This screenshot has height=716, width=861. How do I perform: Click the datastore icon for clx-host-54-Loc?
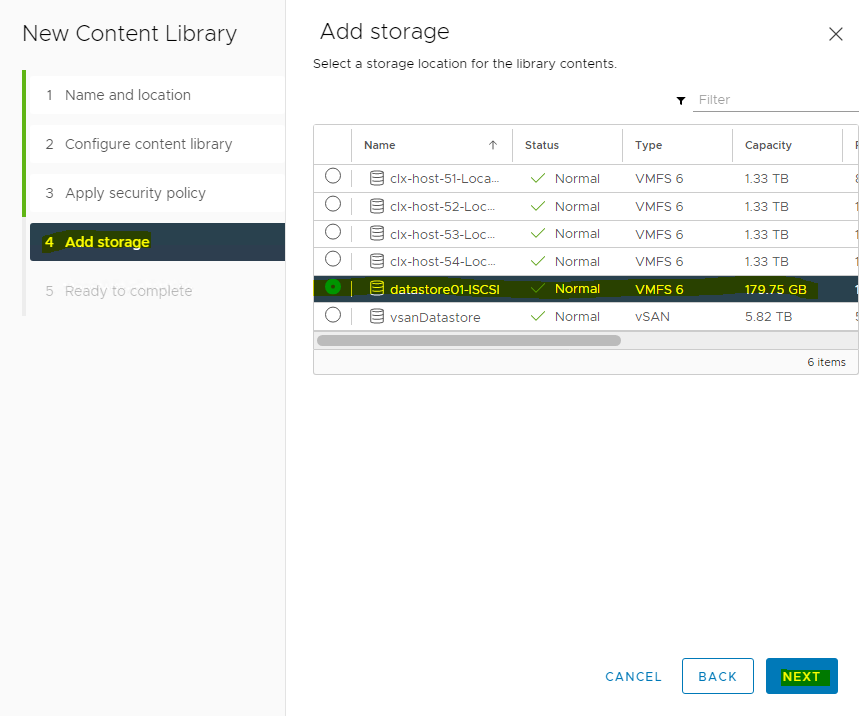click(x=377, y=261)
